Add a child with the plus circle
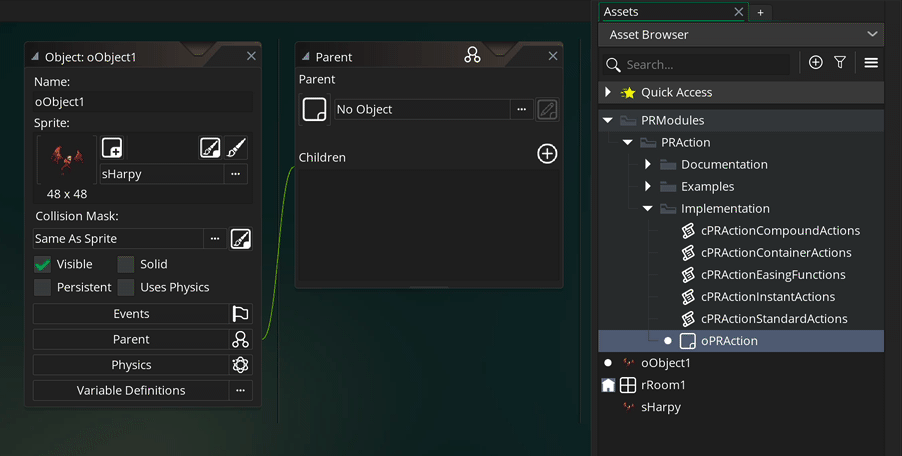This screenshot has height=456, width=902. click(547, 154)
